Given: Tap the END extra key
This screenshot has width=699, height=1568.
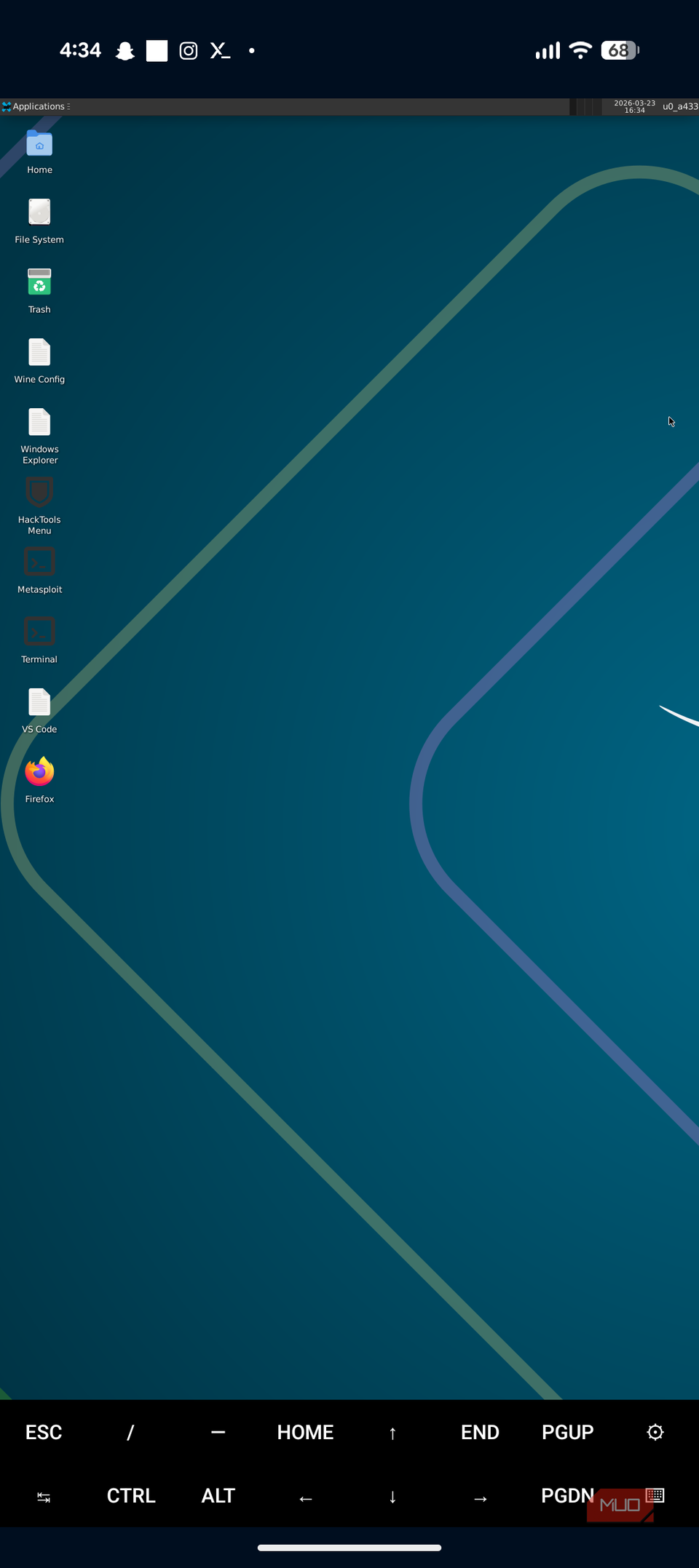Looking at the screenshot, I should coord(480,1432).
